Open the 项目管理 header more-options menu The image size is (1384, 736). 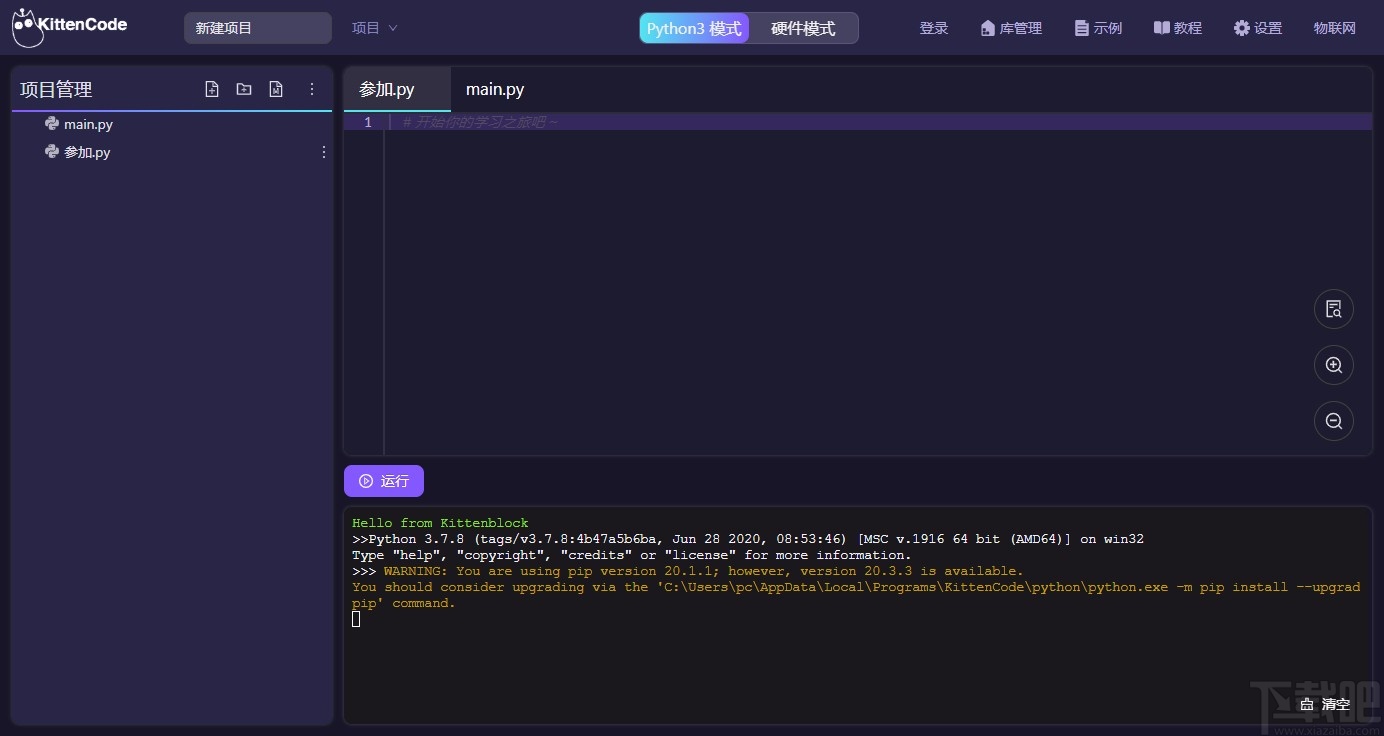pos(312,89)
